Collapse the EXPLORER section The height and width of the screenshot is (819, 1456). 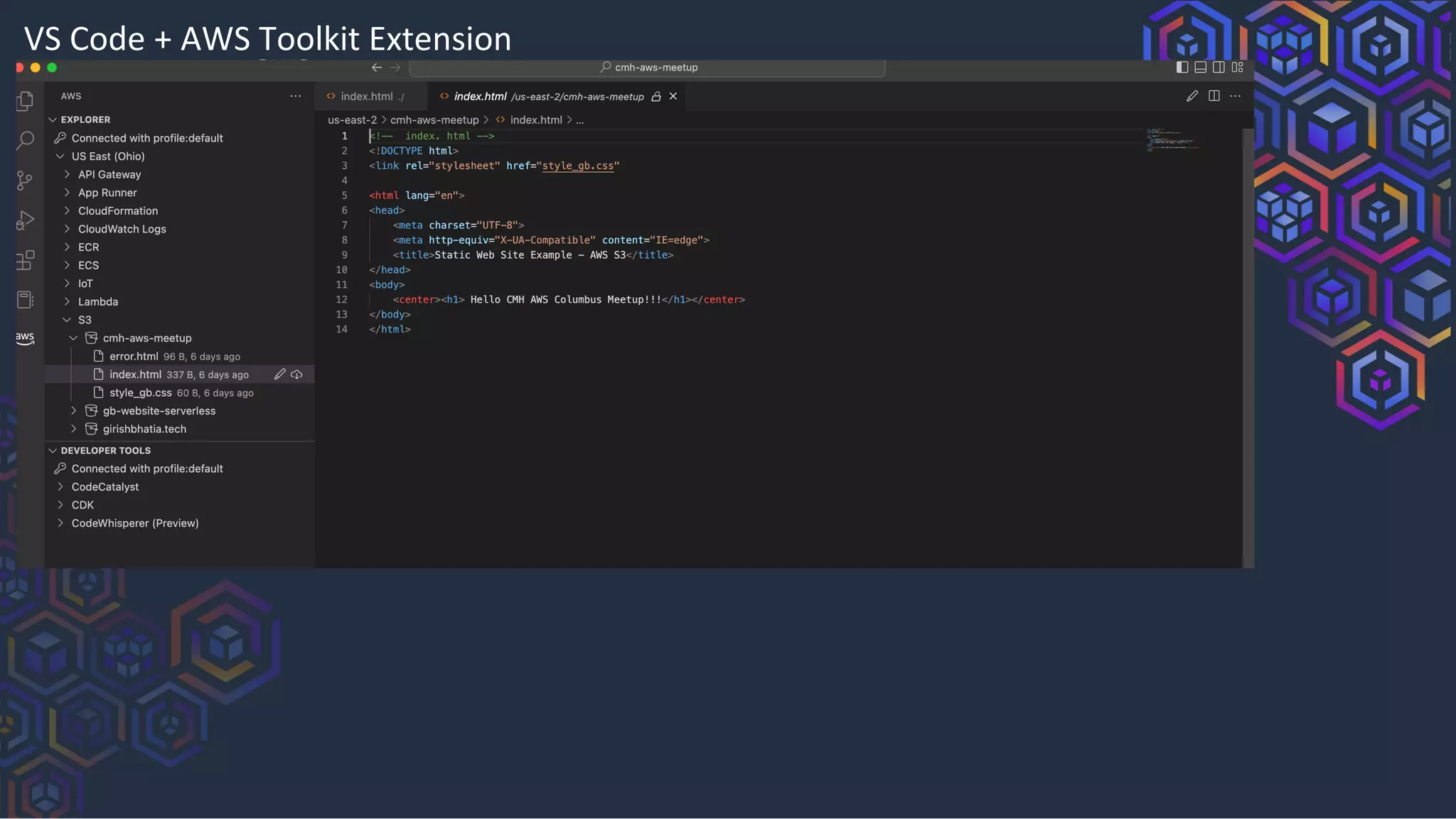pos(53,119)
